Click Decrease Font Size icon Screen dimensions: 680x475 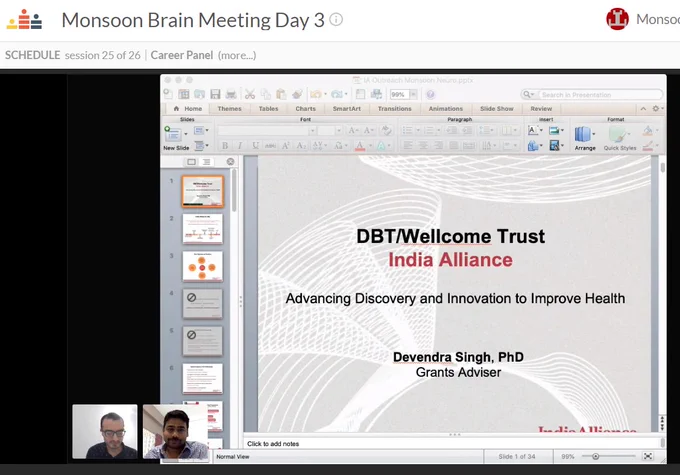click(369, 130)
